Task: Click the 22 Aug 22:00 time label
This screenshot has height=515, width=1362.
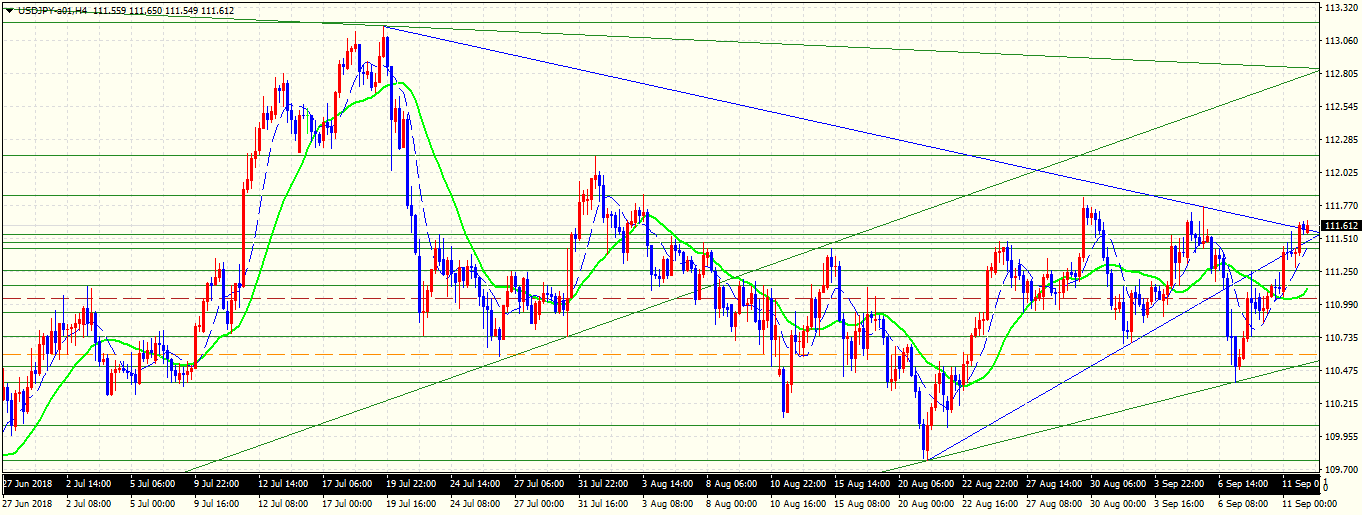Action: (989, 483)
